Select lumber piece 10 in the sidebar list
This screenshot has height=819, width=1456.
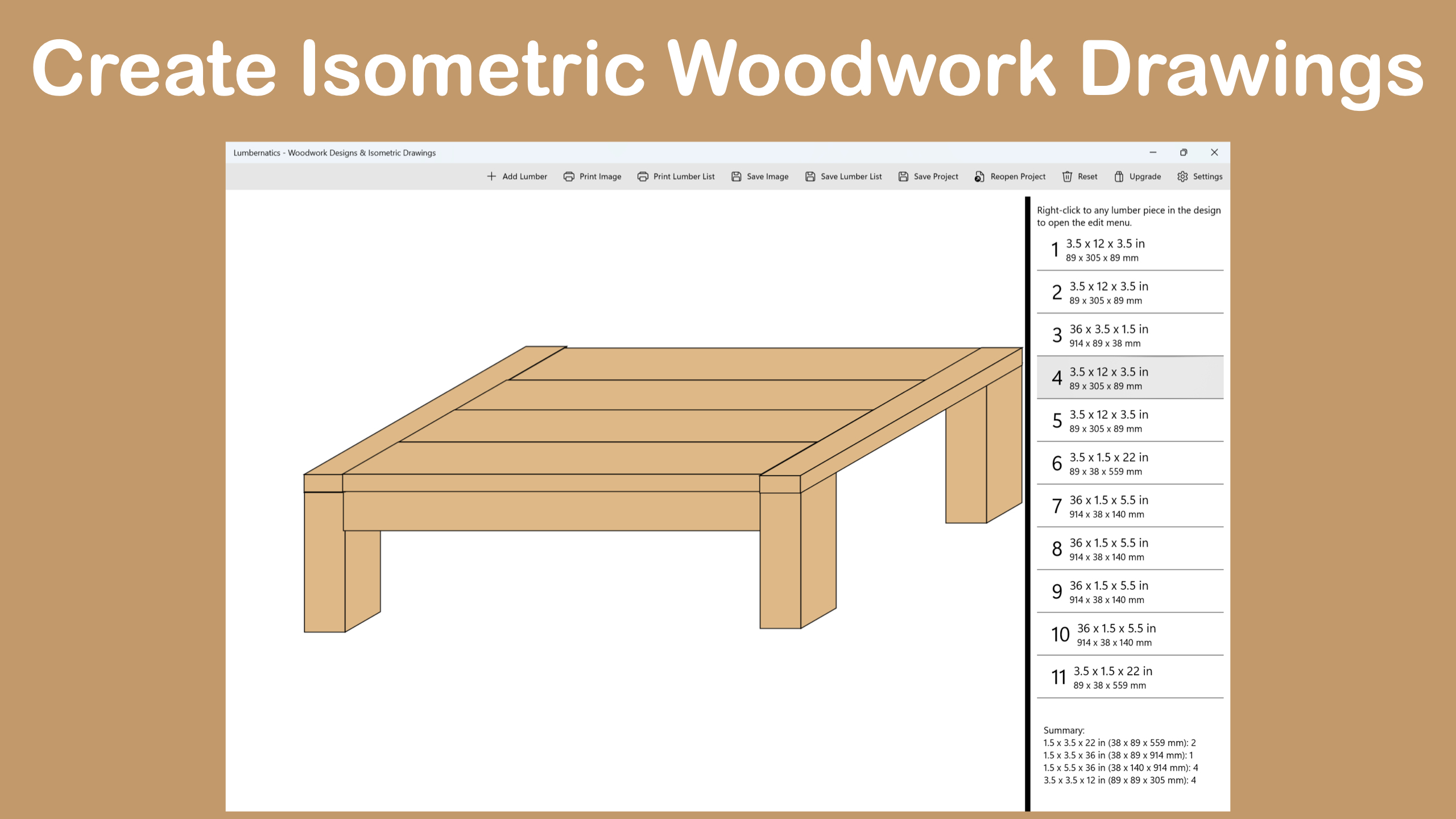(x=1129, y=633)
